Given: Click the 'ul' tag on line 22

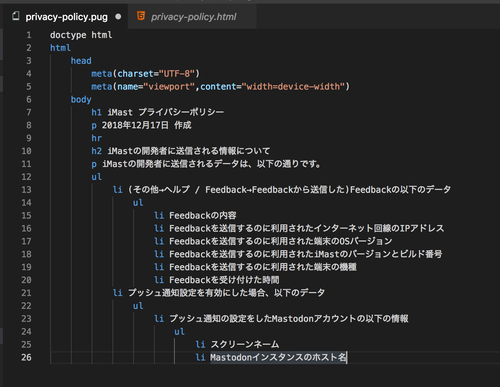Looking at the screenshot, I should [x=138, y=306].
